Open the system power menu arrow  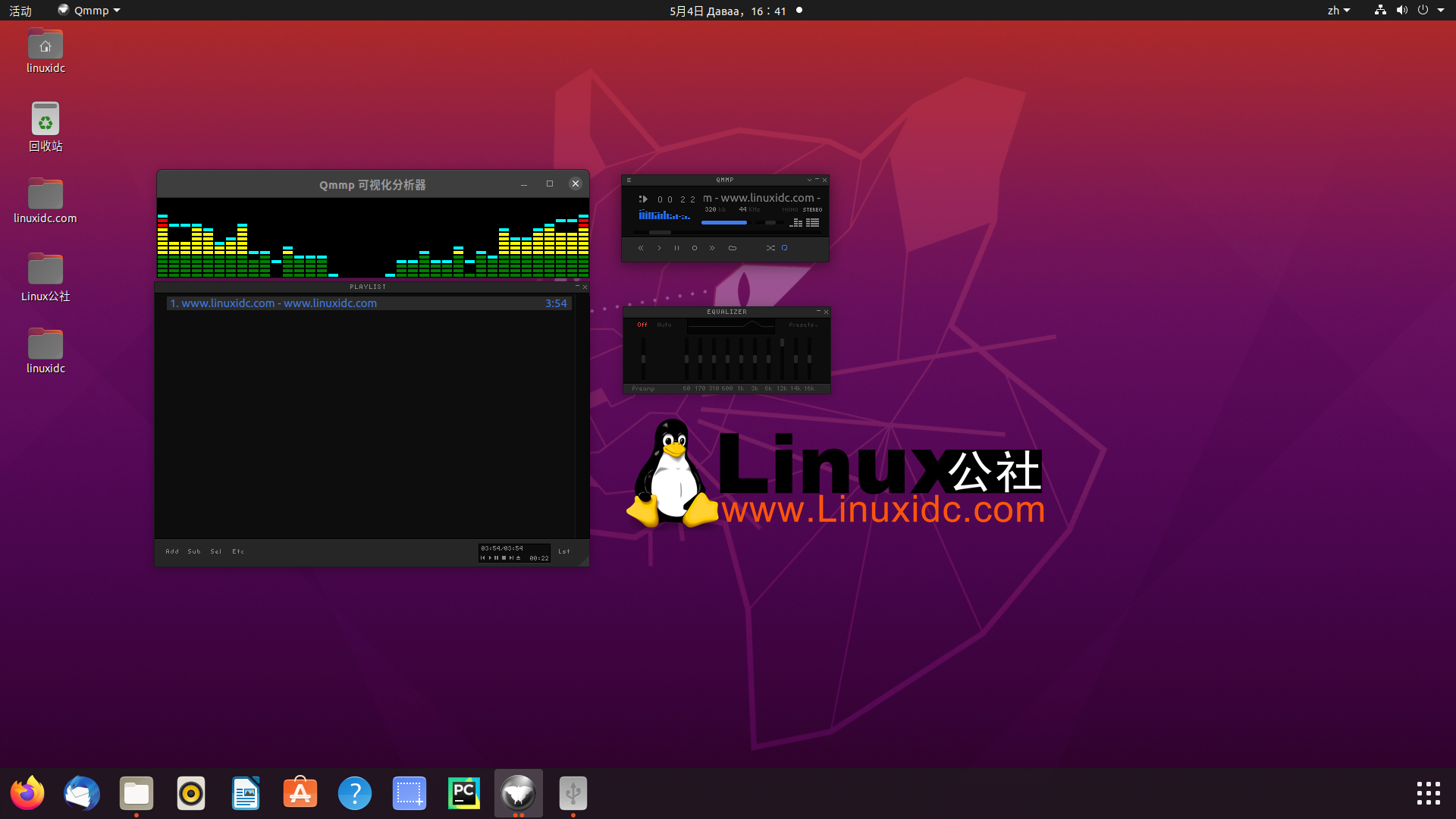(1440, 11)
